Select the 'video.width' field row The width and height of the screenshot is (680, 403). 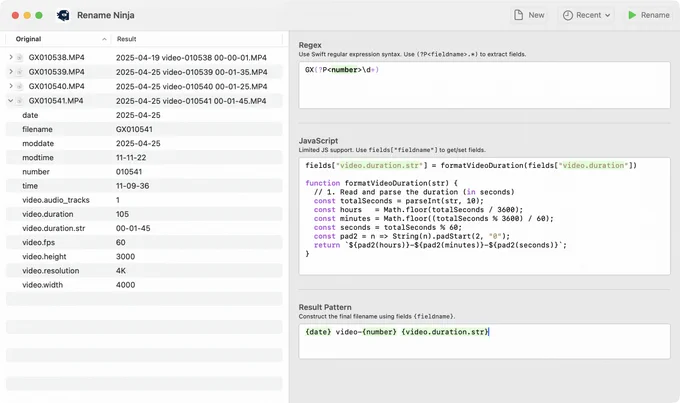144,285
